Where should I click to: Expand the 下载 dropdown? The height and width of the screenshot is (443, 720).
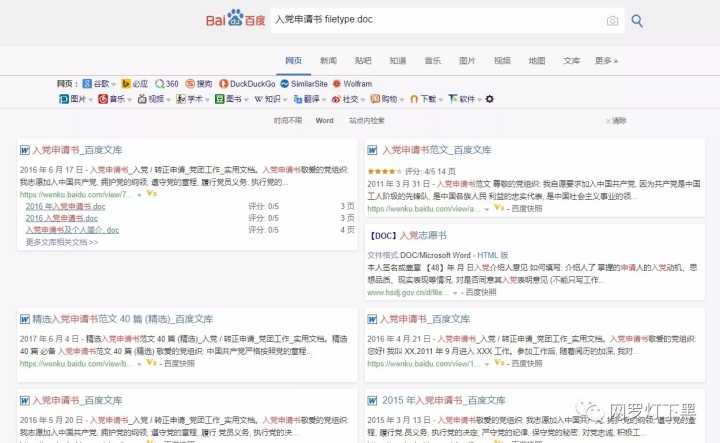point(441,100)
